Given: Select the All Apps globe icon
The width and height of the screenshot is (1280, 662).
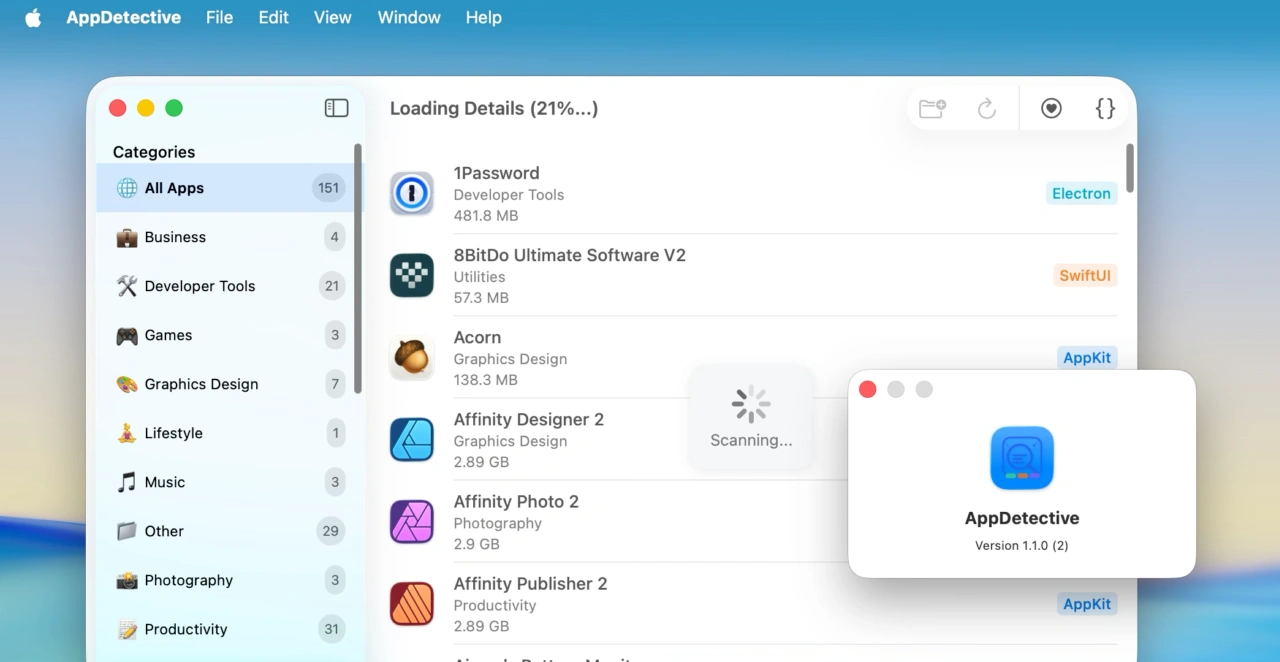Looking at the screenshot, I should (126, 188).
